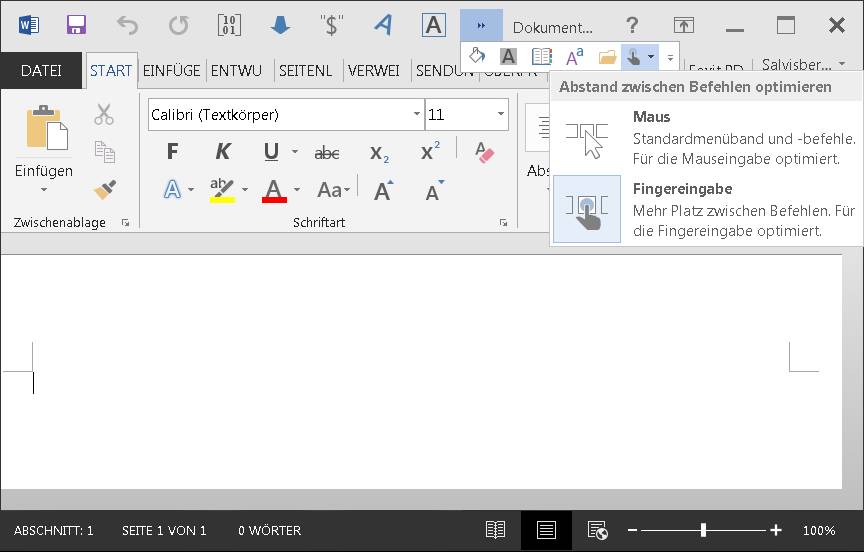Click the paint bucket shading icon

(477, 56)
